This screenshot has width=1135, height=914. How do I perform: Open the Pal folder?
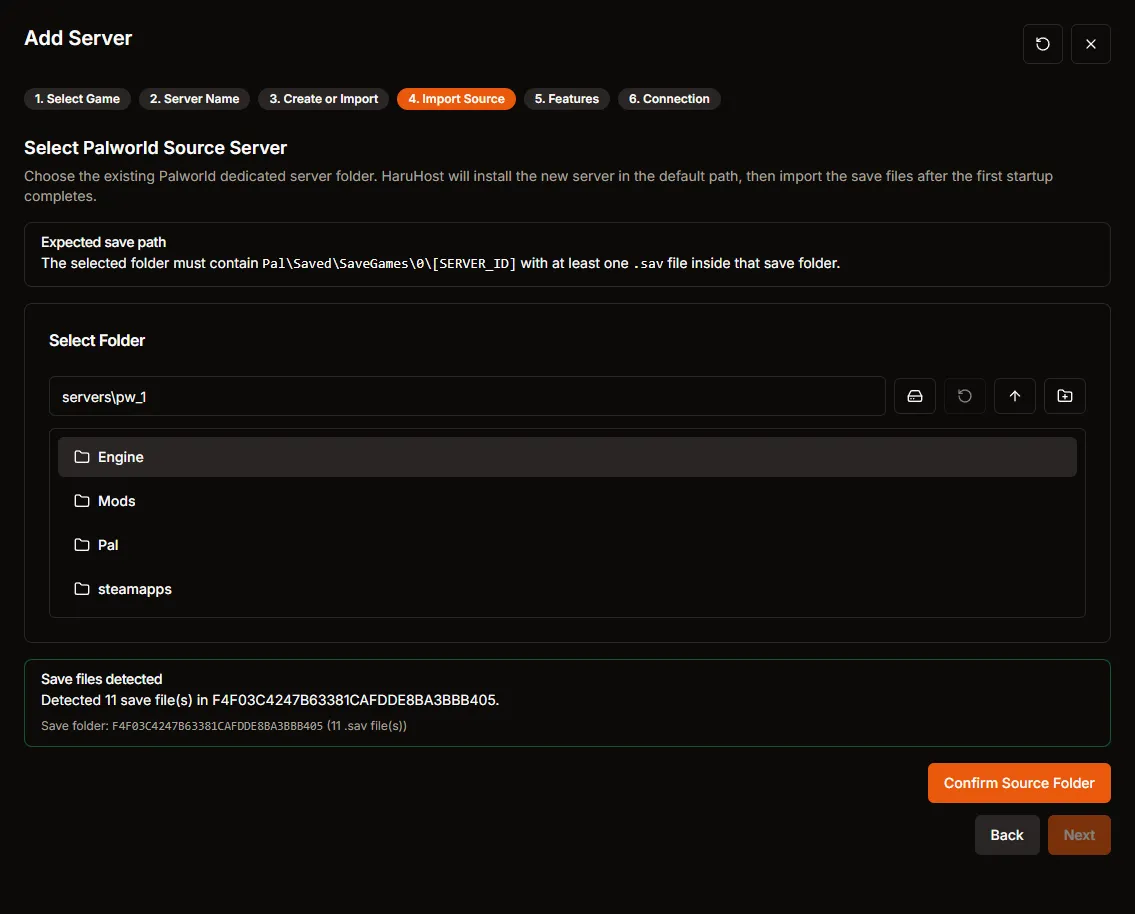[x=108, y=545]
